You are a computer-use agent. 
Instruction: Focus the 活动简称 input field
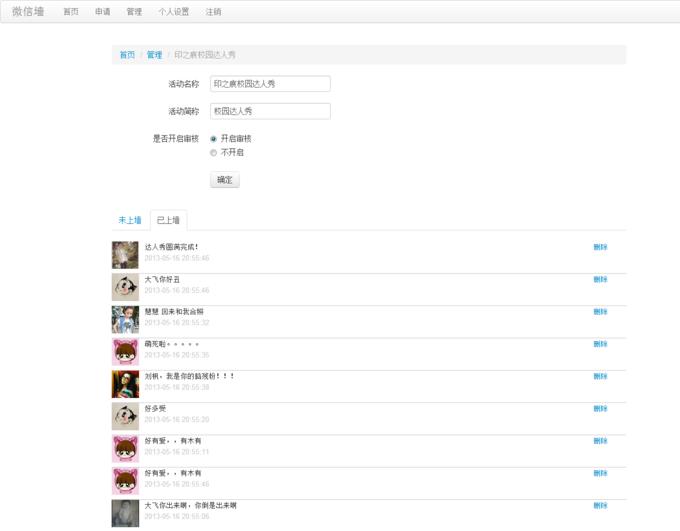[x=270, y=111]
